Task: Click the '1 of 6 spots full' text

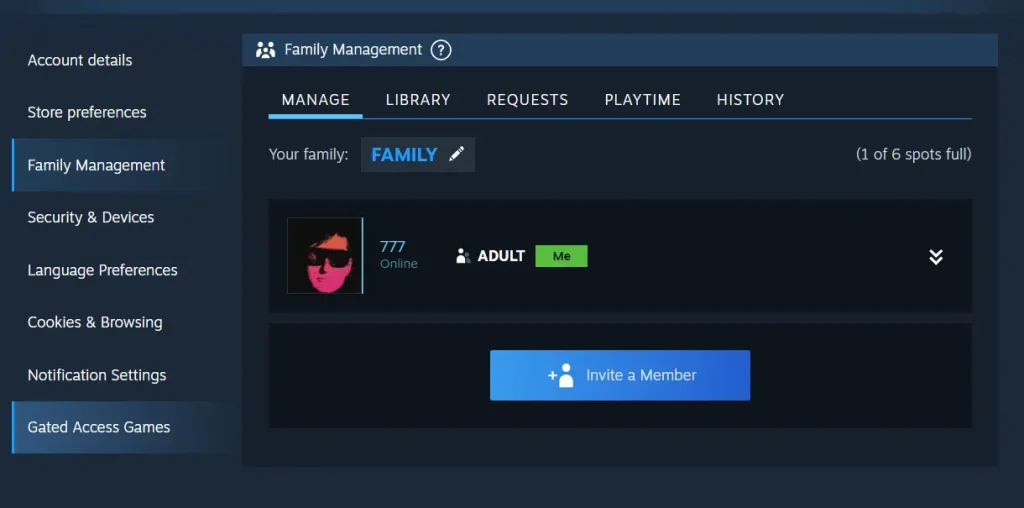Action: (x=914, y=154)
